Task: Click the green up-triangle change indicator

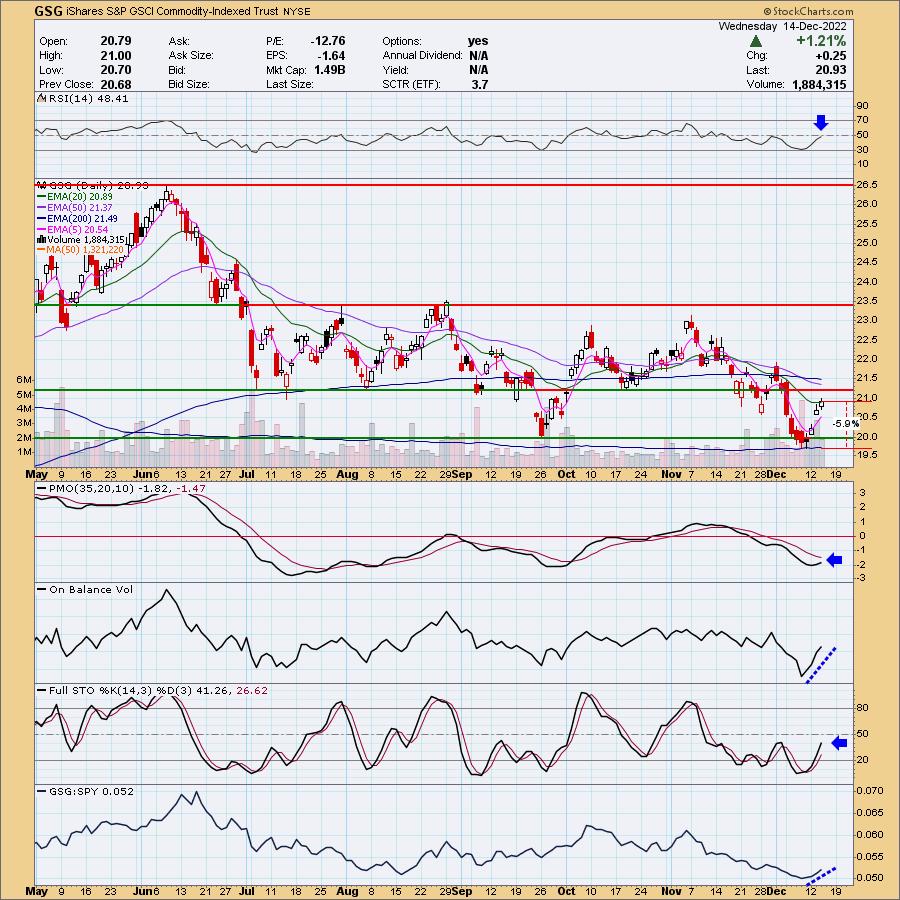Action: [x=756, y=41]
